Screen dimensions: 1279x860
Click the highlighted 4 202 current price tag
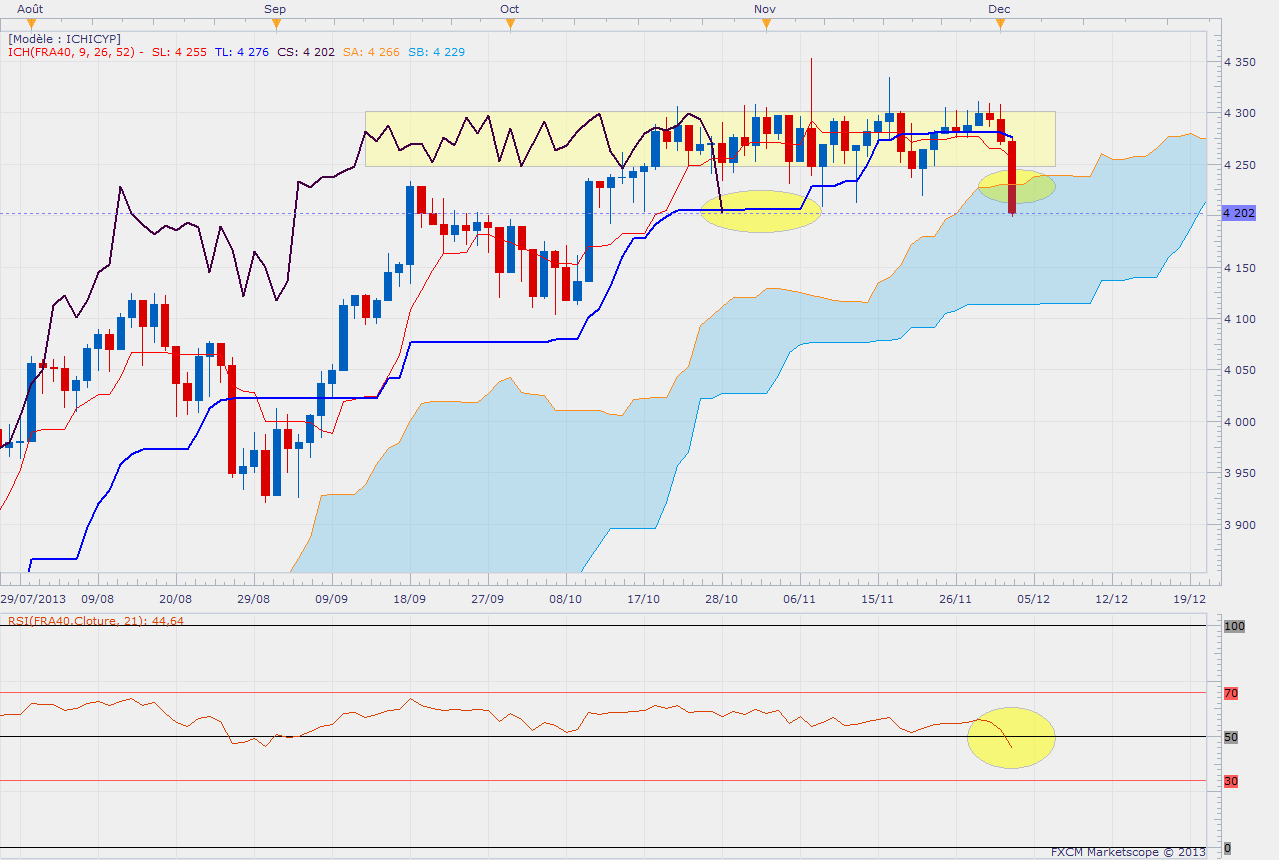click(1240, 213)
